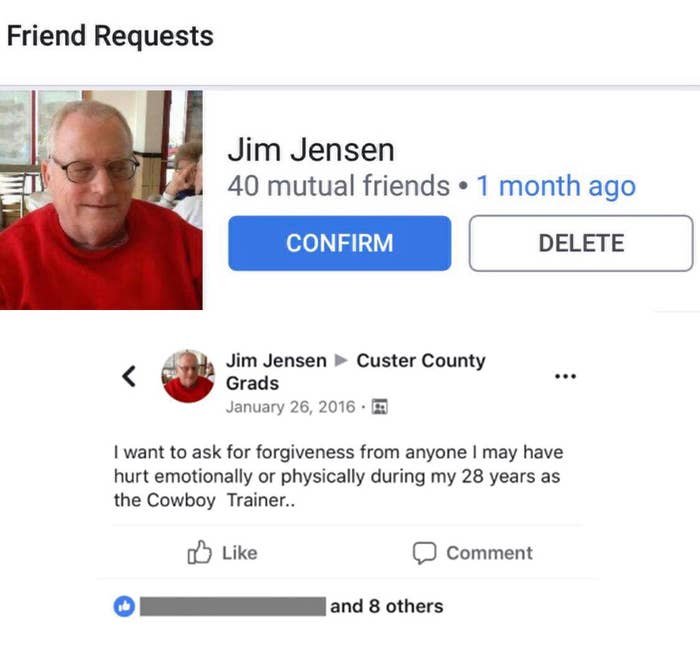Viewport: 700px width, 658px height.
Task: Select the Friend Requests header
Action: 110,36
